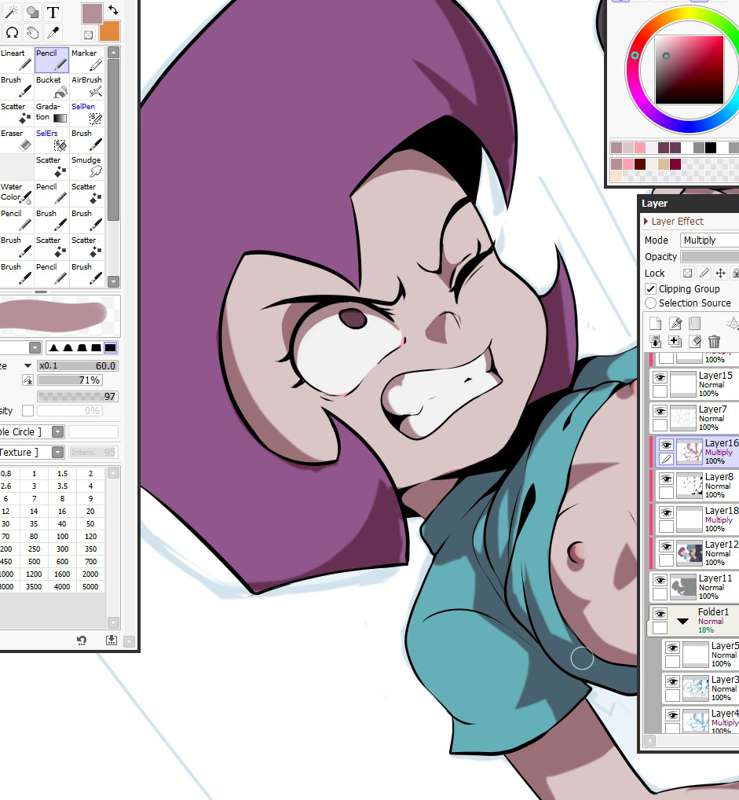
Task: Collapse the Folder1 layer group
Action: [683, 621]
